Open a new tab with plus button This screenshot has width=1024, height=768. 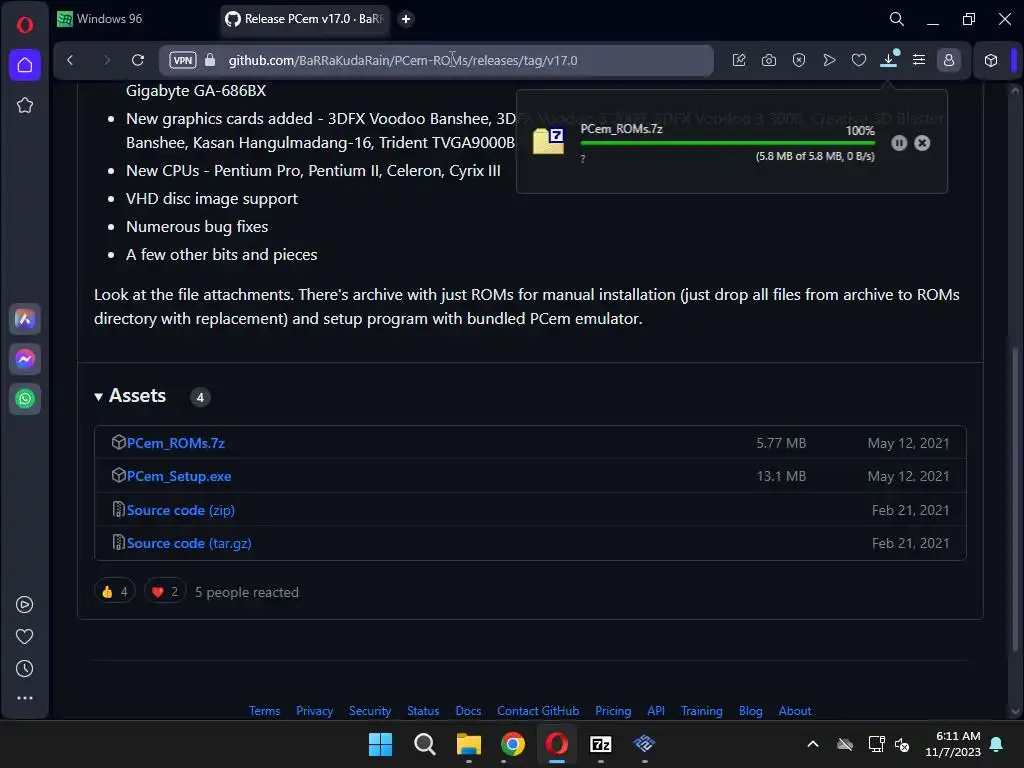pos(406,19)
